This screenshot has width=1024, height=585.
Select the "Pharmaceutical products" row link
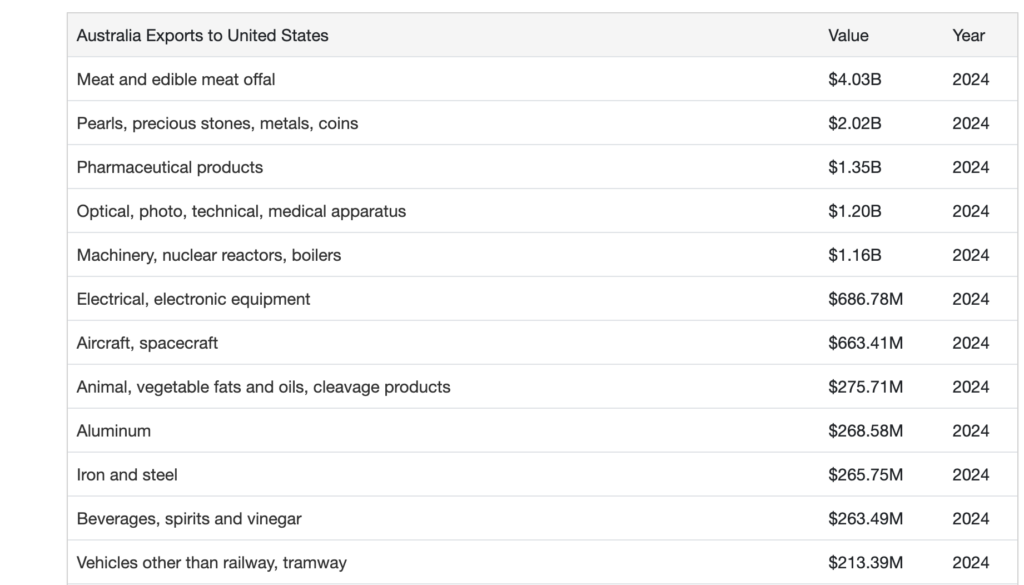(170, 167)
